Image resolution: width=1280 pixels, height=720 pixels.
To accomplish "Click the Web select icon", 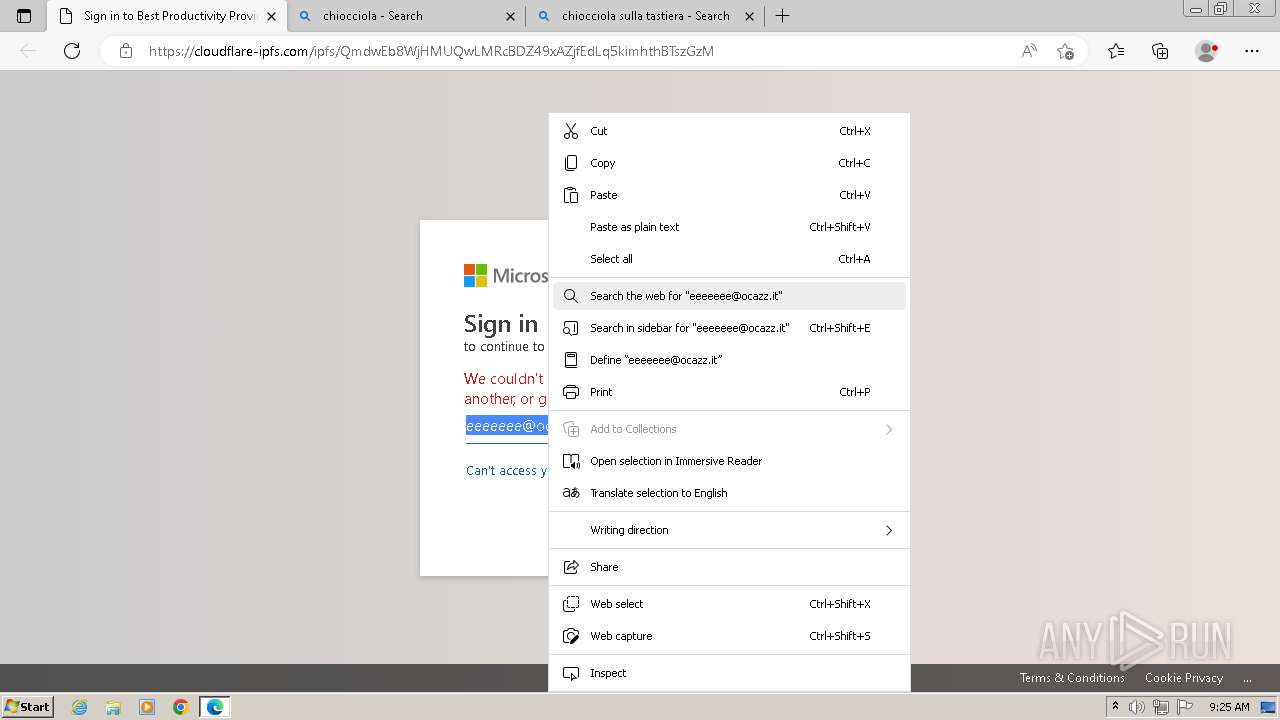I will (571, 604).
